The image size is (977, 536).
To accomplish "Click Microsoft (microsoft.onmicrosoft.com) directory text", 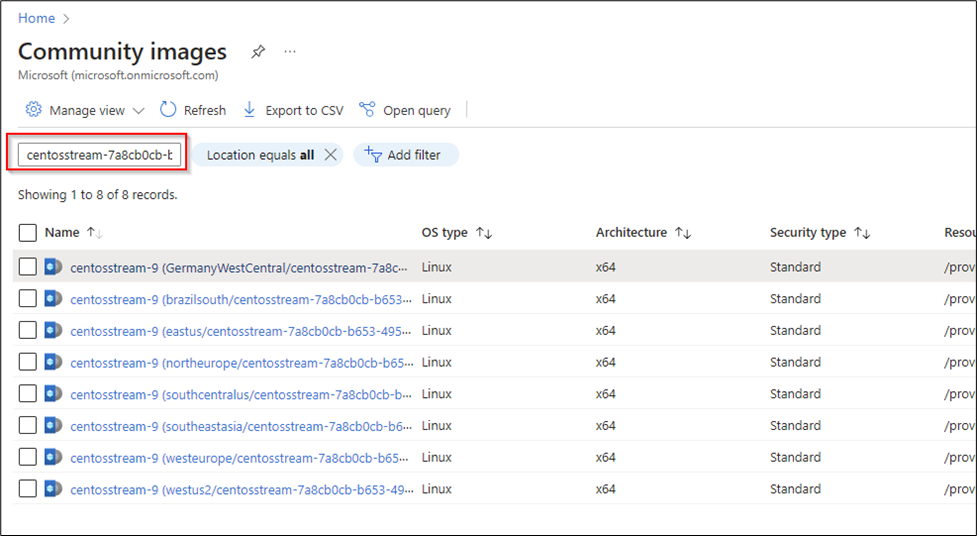I will tap(118, 75).
